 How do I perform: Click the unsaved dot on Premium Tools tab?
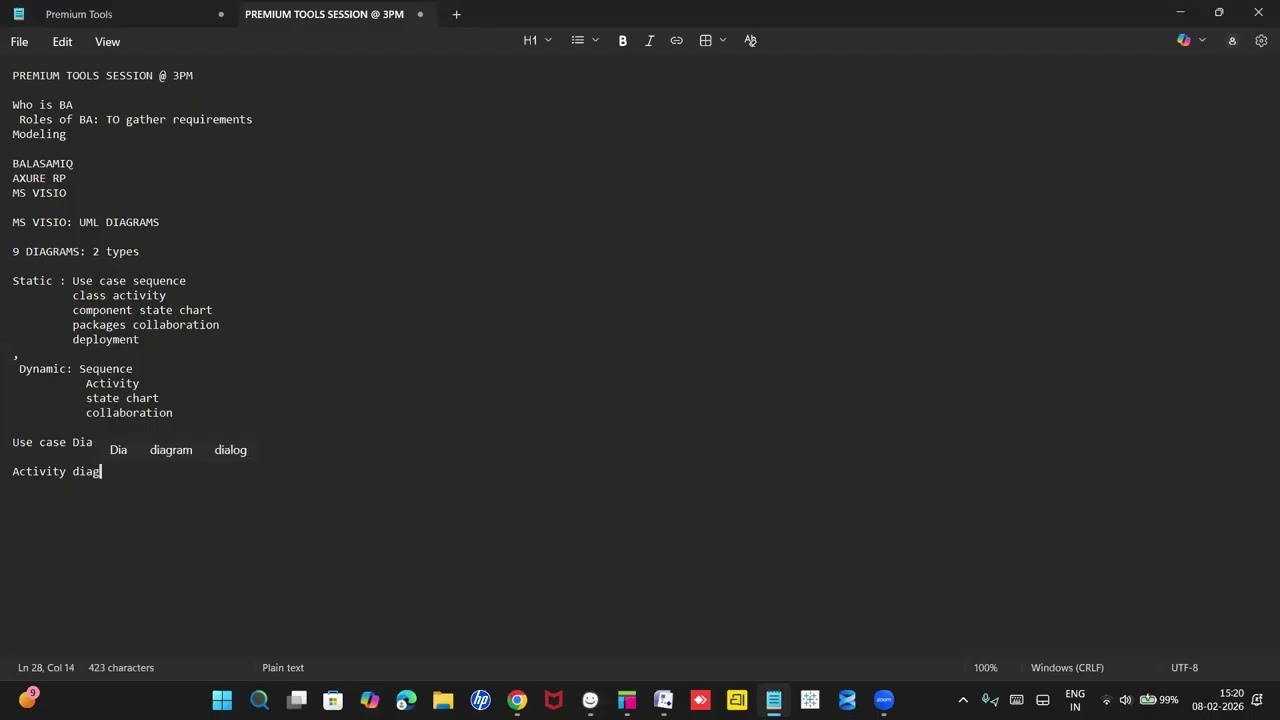coord(220,14)
